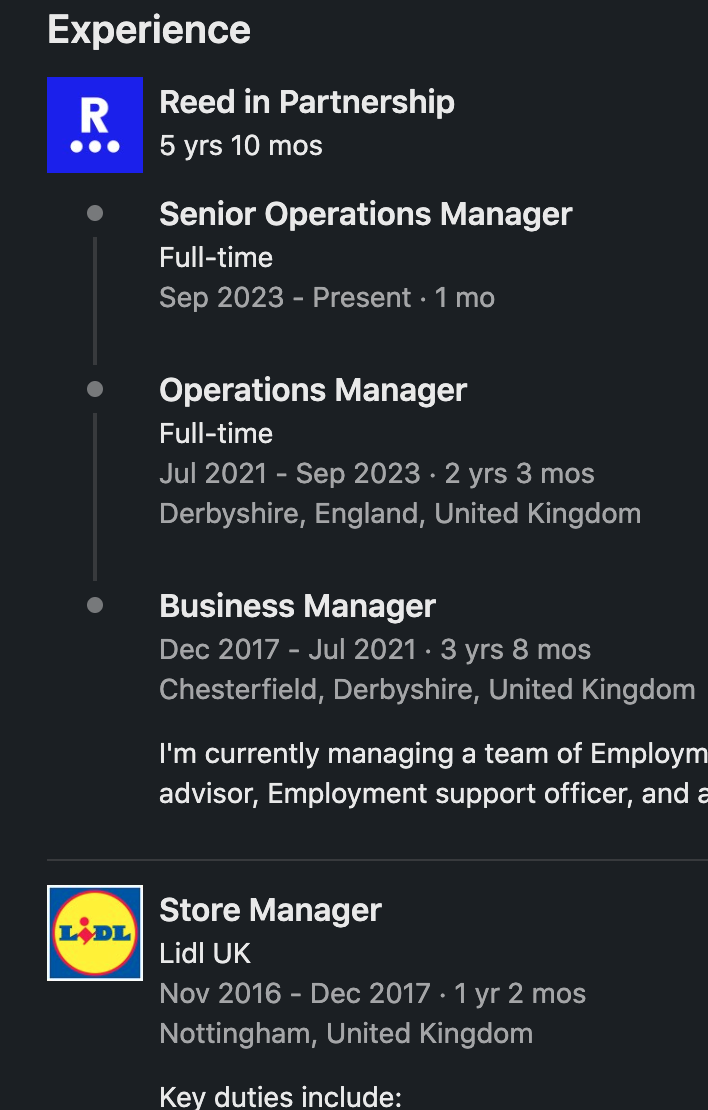Click the Derbyshire, England, United Kingdom location
Image resolution: width=708 pixels, height=1110 pixels.
pyautogui.click(x=400, y=514)
